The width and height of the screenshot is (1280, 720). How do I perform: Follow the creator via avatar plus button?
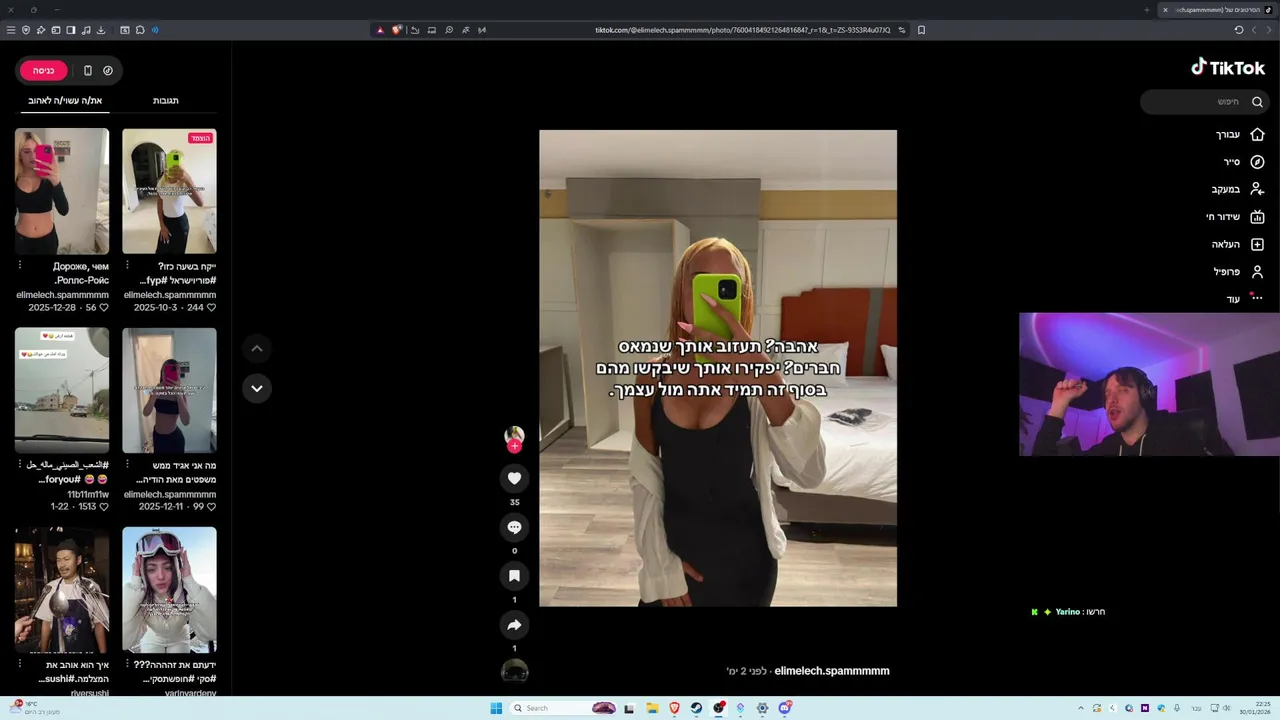514,446
